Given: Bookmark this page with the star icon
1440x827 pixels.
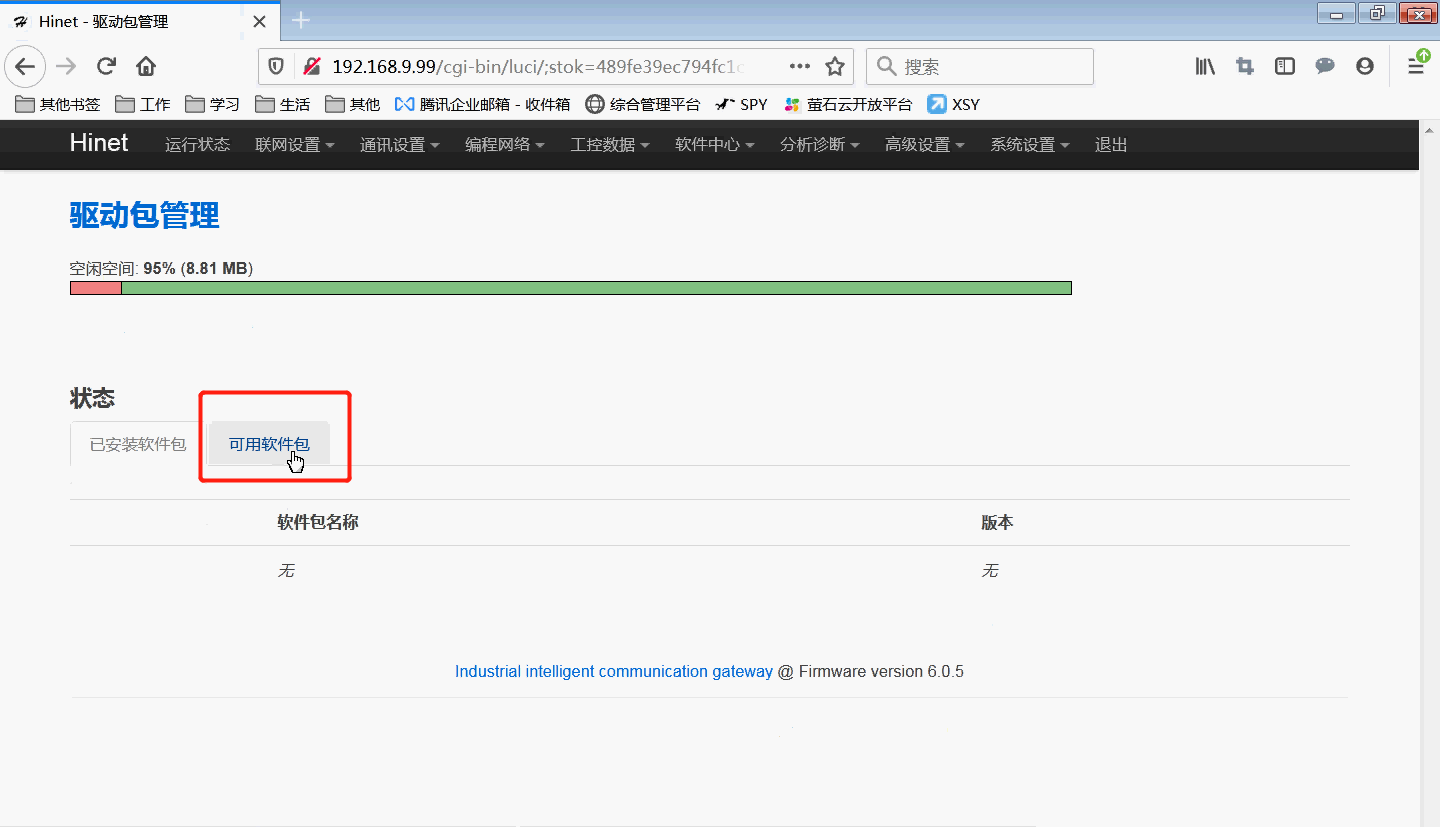Looking at the screenshot, I should (x=834, y=67).
